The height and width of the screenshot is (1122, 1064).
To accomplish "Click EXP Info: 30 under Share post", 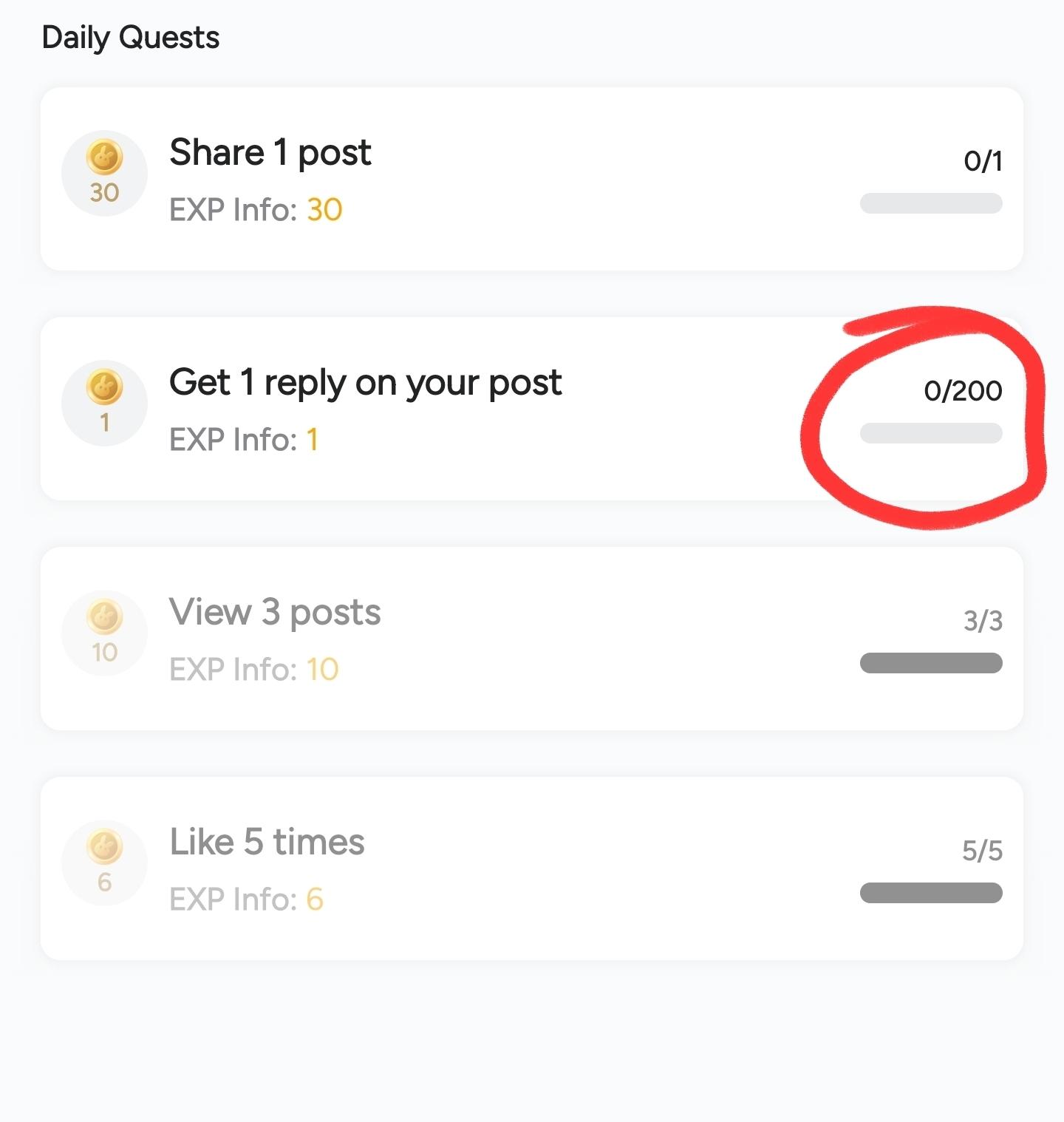I will point(256,210).
